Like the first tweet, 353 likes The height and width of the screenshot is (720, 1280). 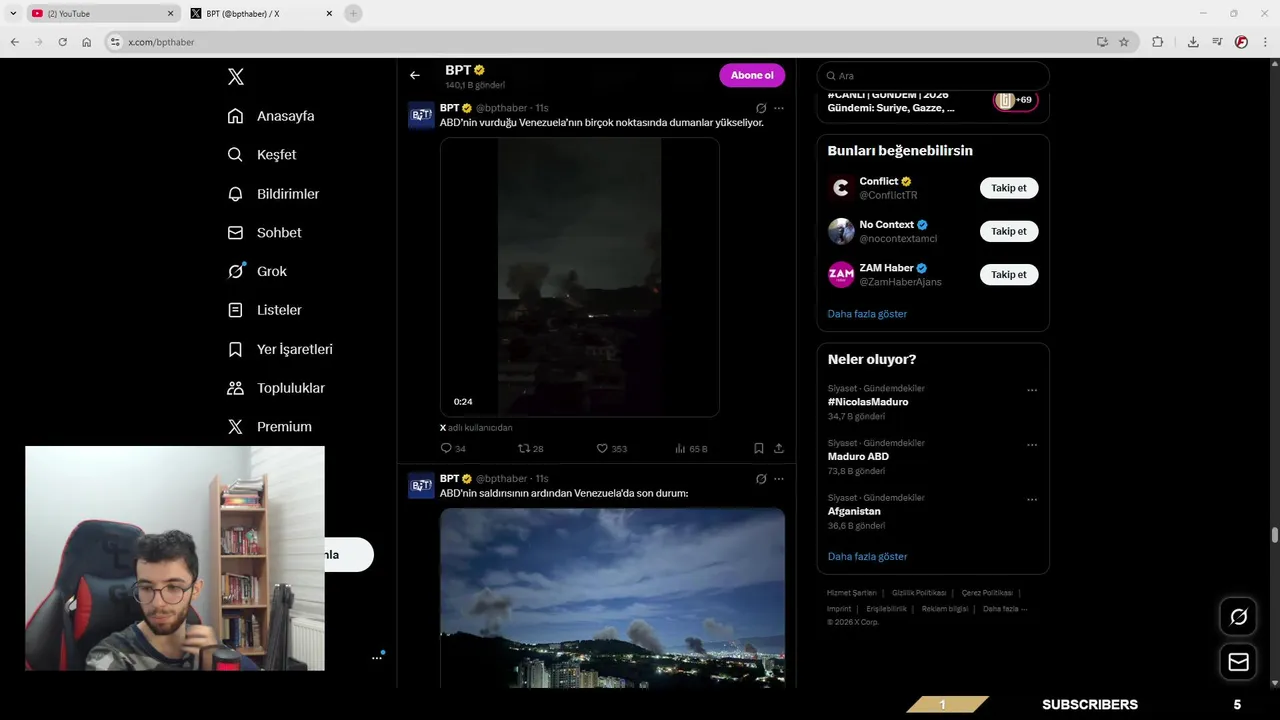click(612, 449)
